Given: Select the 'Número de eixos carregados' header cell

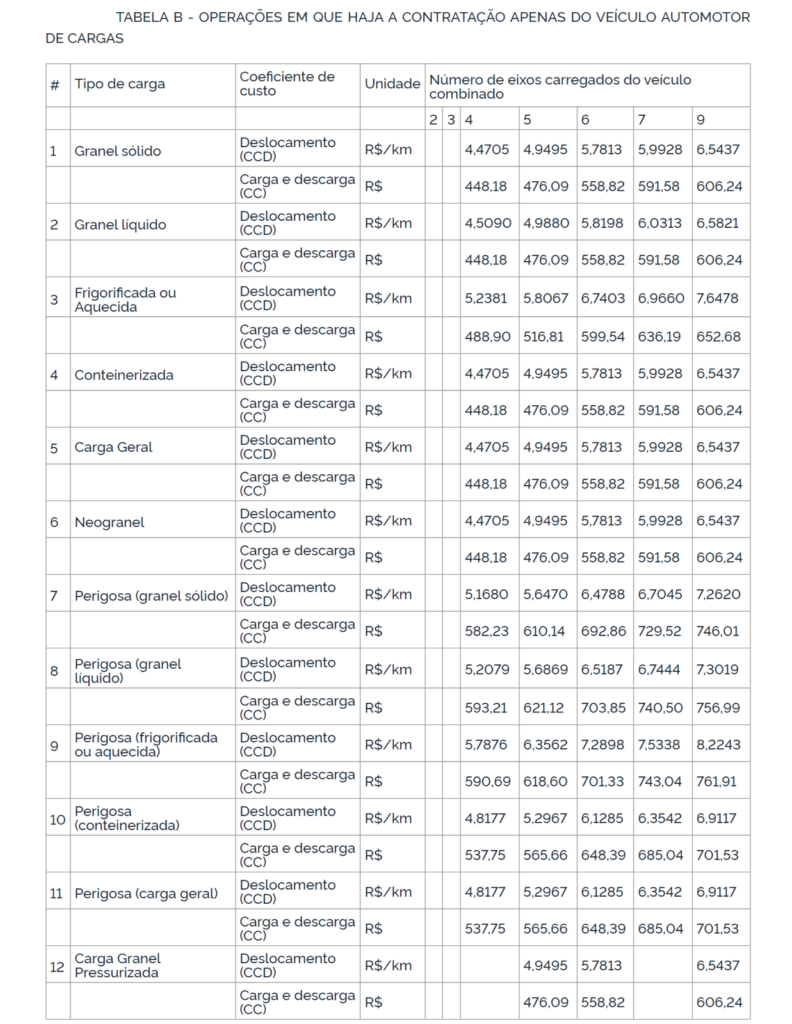Looking at the screenshot, I should (559, 85).
